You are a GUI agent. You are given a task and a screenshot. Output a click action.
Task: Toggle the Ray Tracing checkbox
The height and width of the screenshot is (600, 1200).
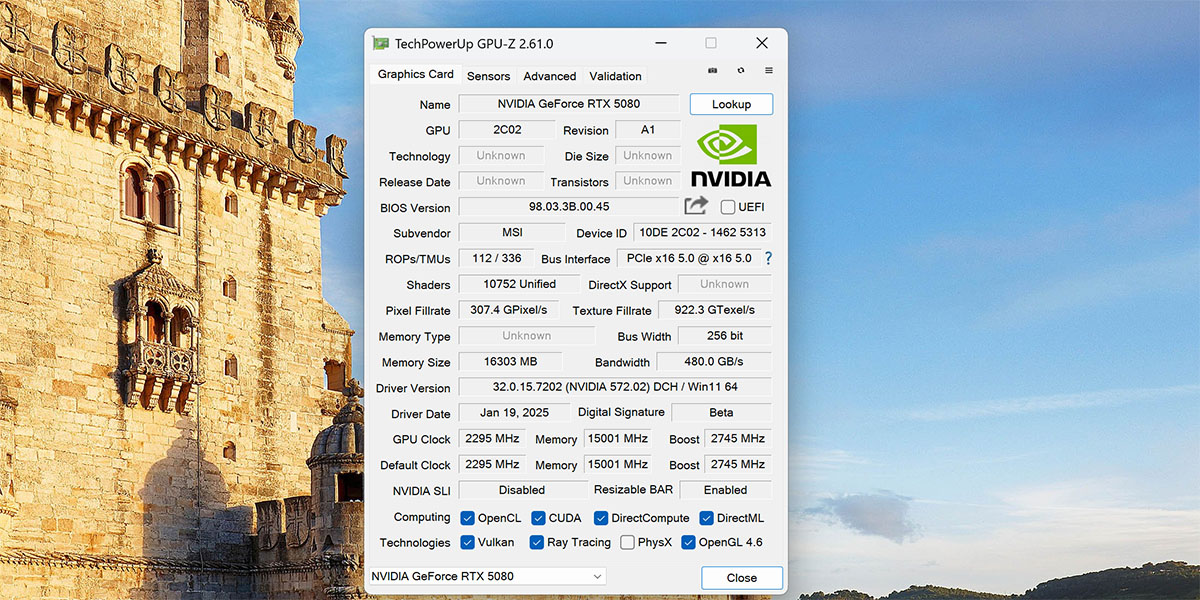click(x=537, y=542)
